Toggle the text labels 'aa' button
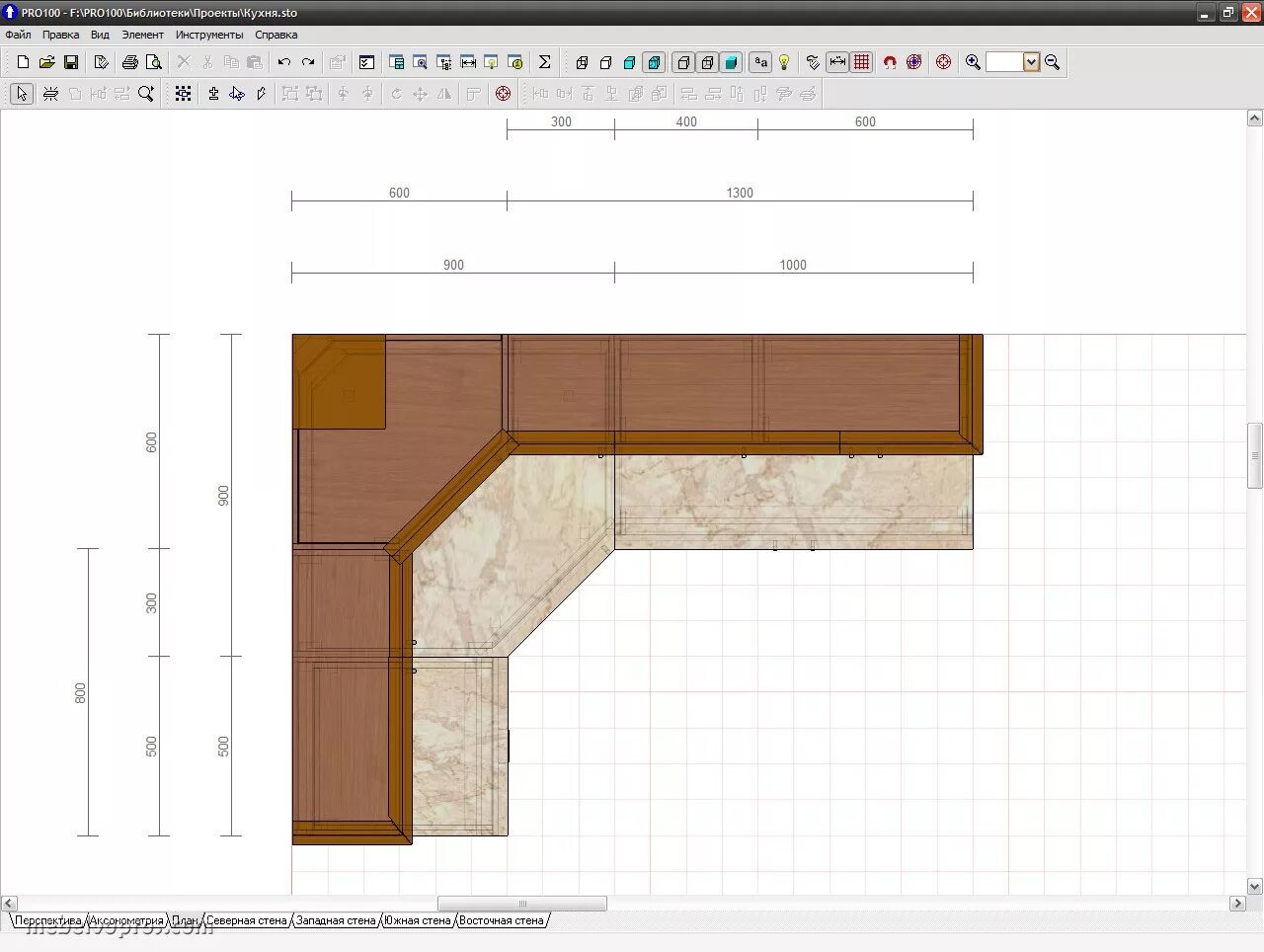Screen dimensions: 1264x952 [760, 62]
